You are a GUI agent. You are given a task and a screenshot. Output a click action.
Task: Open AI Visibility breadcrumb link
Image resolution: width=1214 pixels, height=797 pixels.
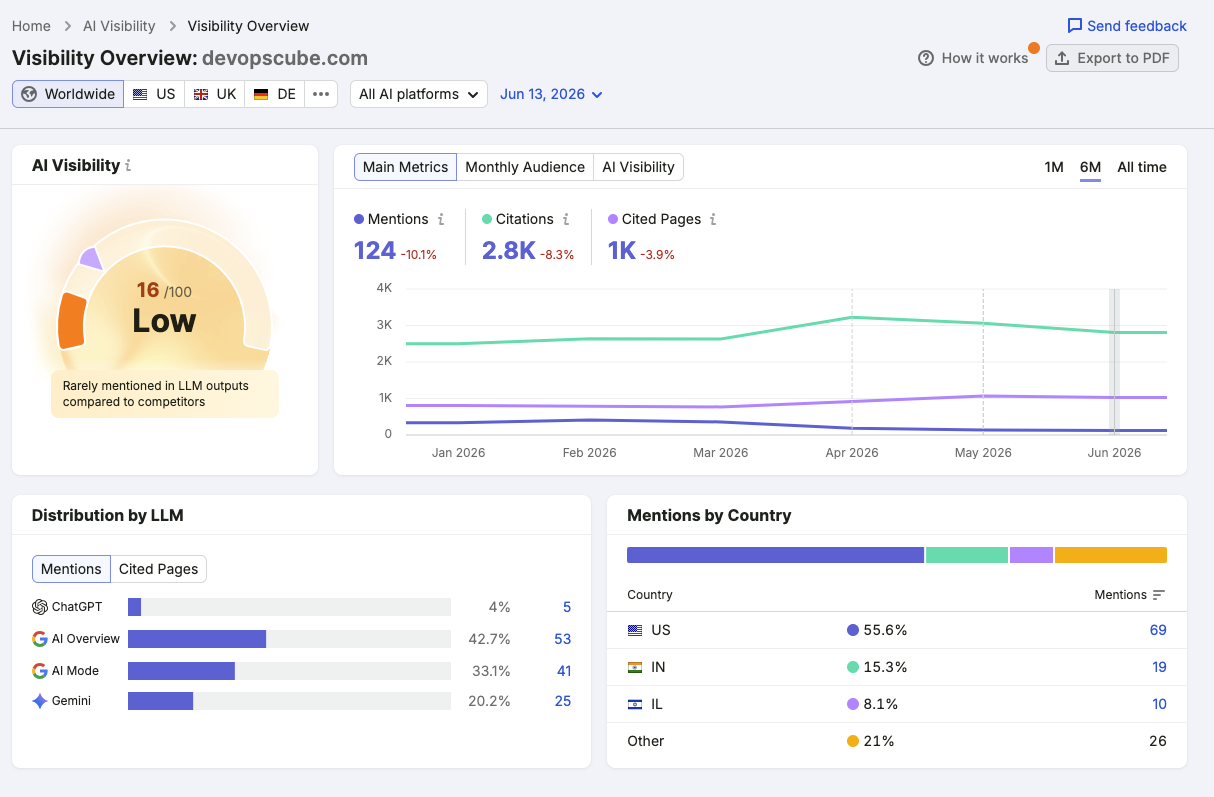click(x=119, y=26)
